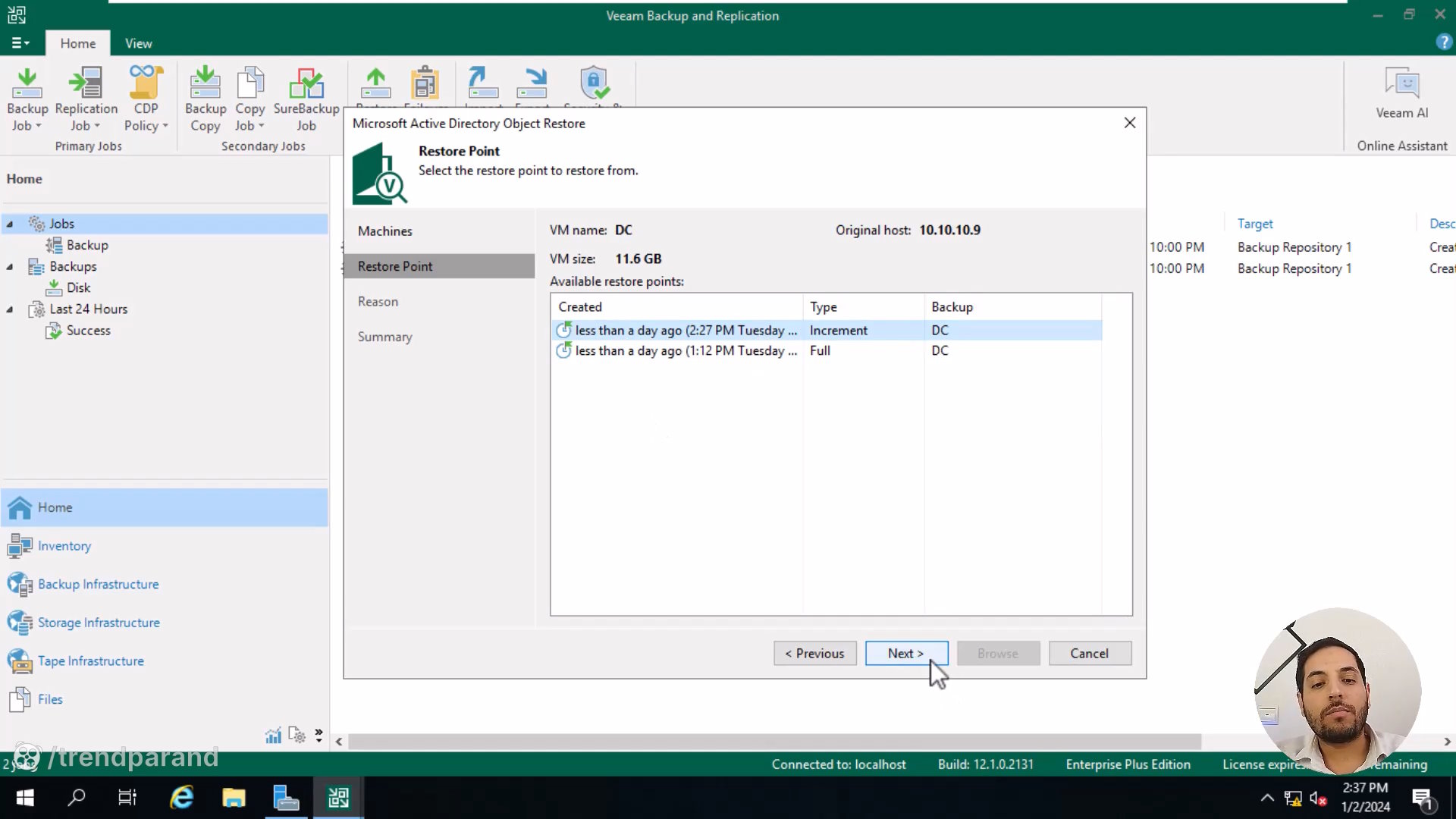Viewport: 1456px width, 819px height.
Task: Close the Active Directory Object Restore dialog
Action: [1130, 123]
